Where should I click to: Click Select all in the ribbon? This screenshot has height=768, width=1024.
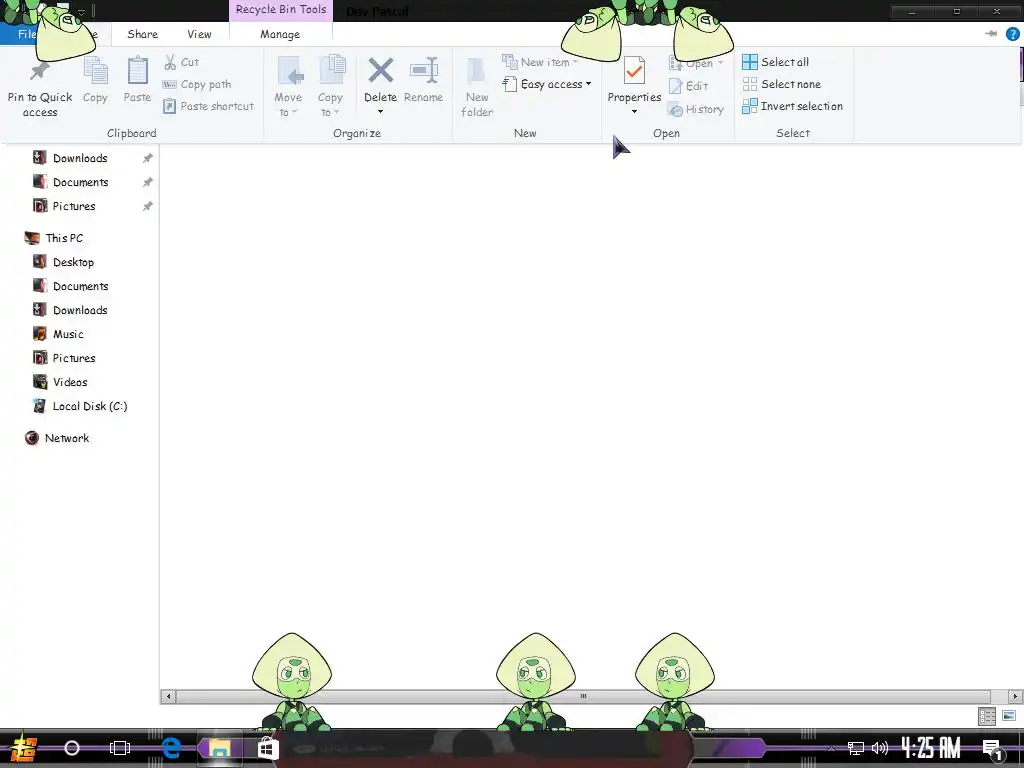[x=775, y=62]
